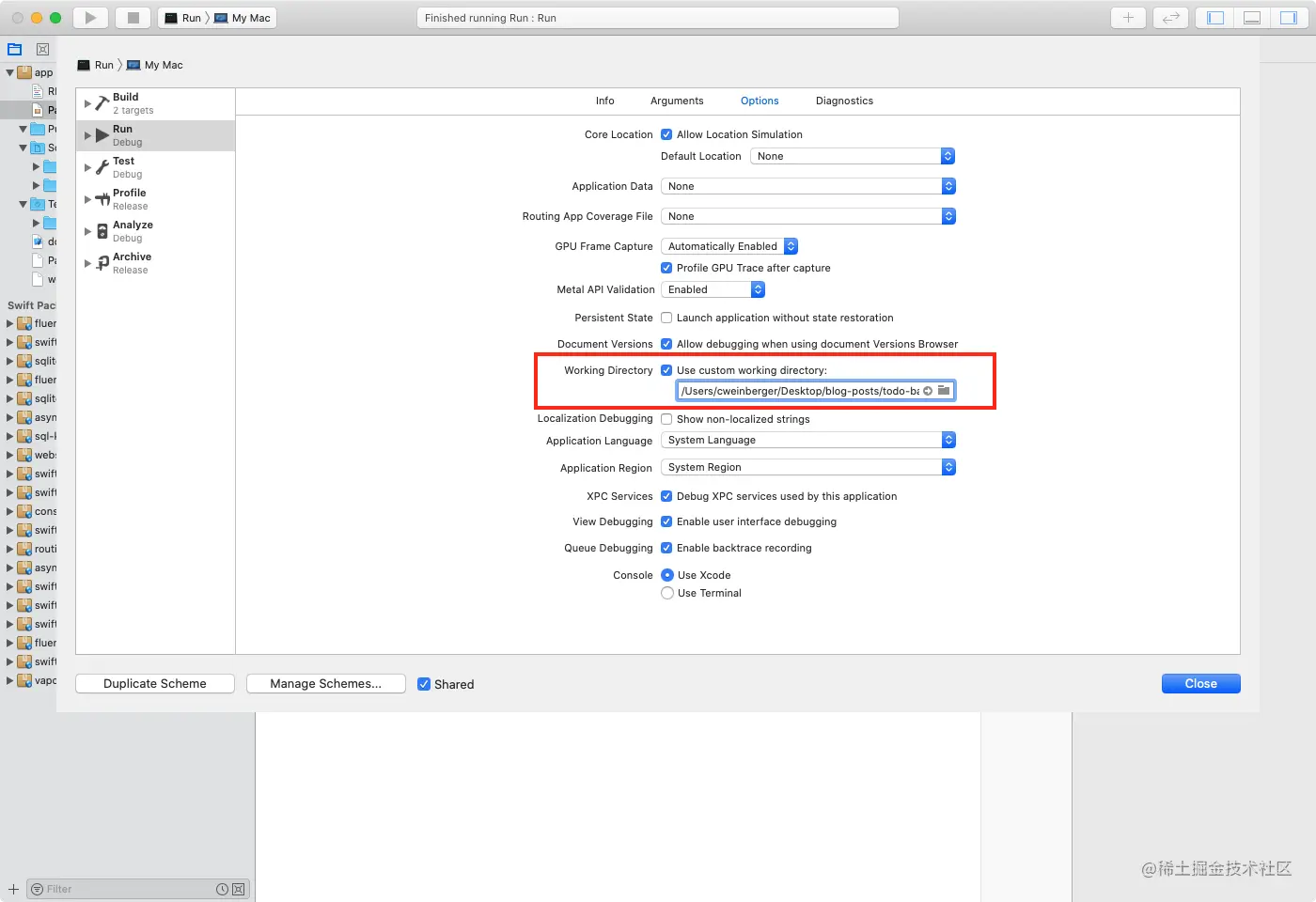Enable Launch application without state restoration
Image resolution: width=1316 pixels, height=902 pixels.
pos(666,318)
